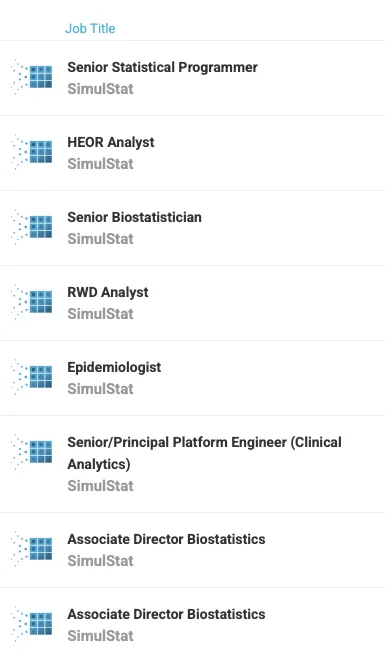Click logo of first Associate Director Biostatistics listing
The height and width of the screenshot is (660, 385).
click(x=32, y=548)
